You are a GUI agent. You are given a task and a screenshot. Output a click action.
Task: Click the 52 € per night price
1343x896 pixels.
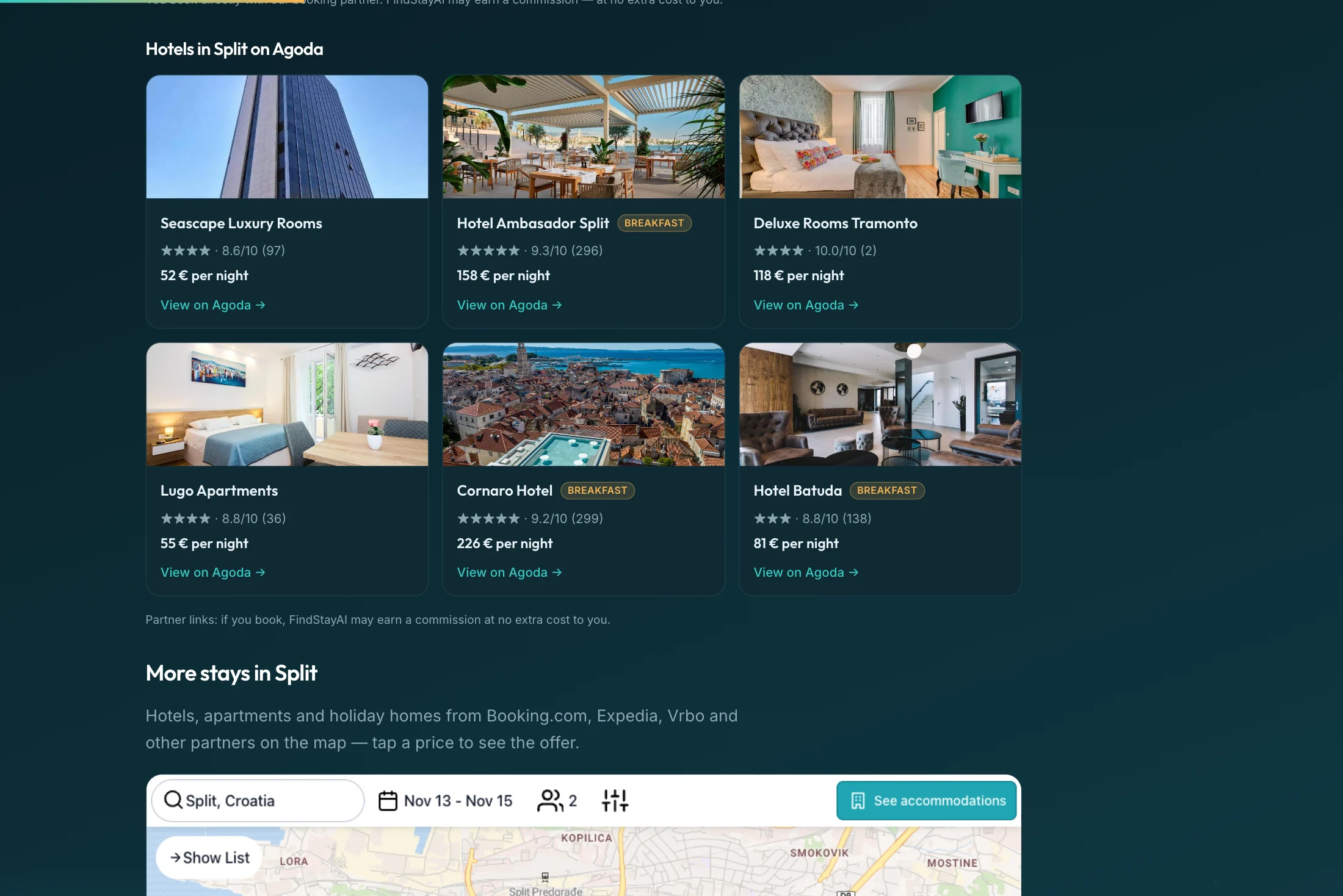[x=205, y=275]
